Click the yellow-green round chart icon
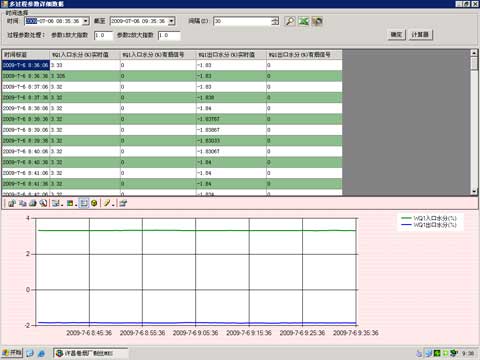The image size is (480, 360). point(94,203)
